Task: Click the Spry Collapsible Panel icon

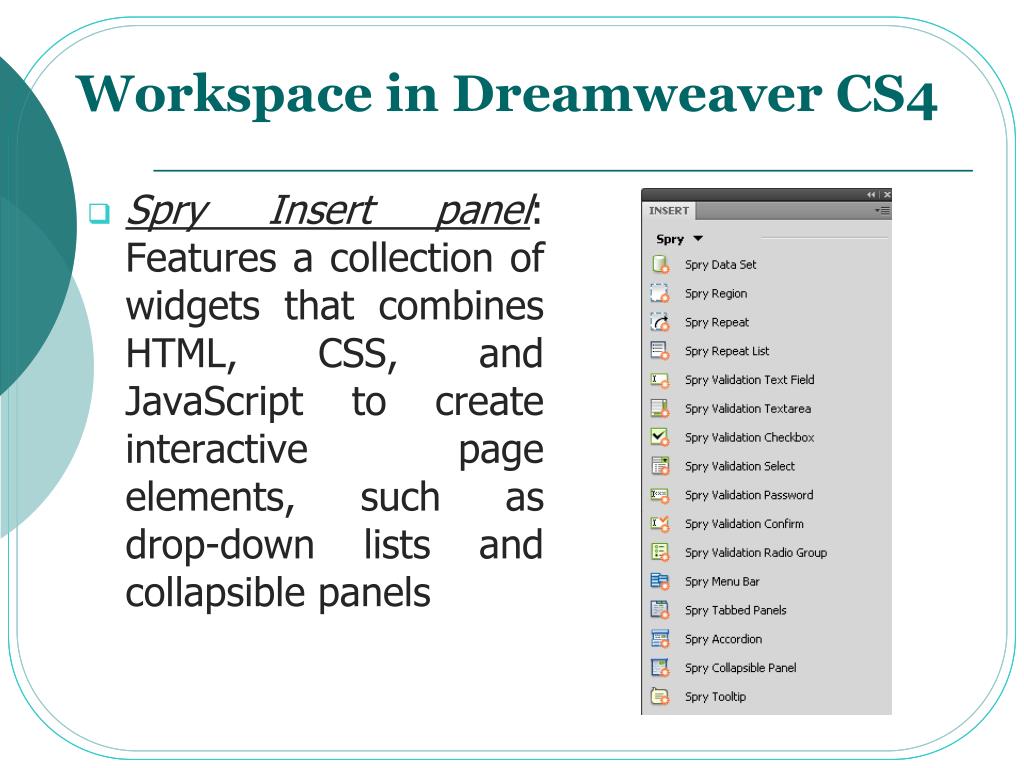Action: [660, 667]
